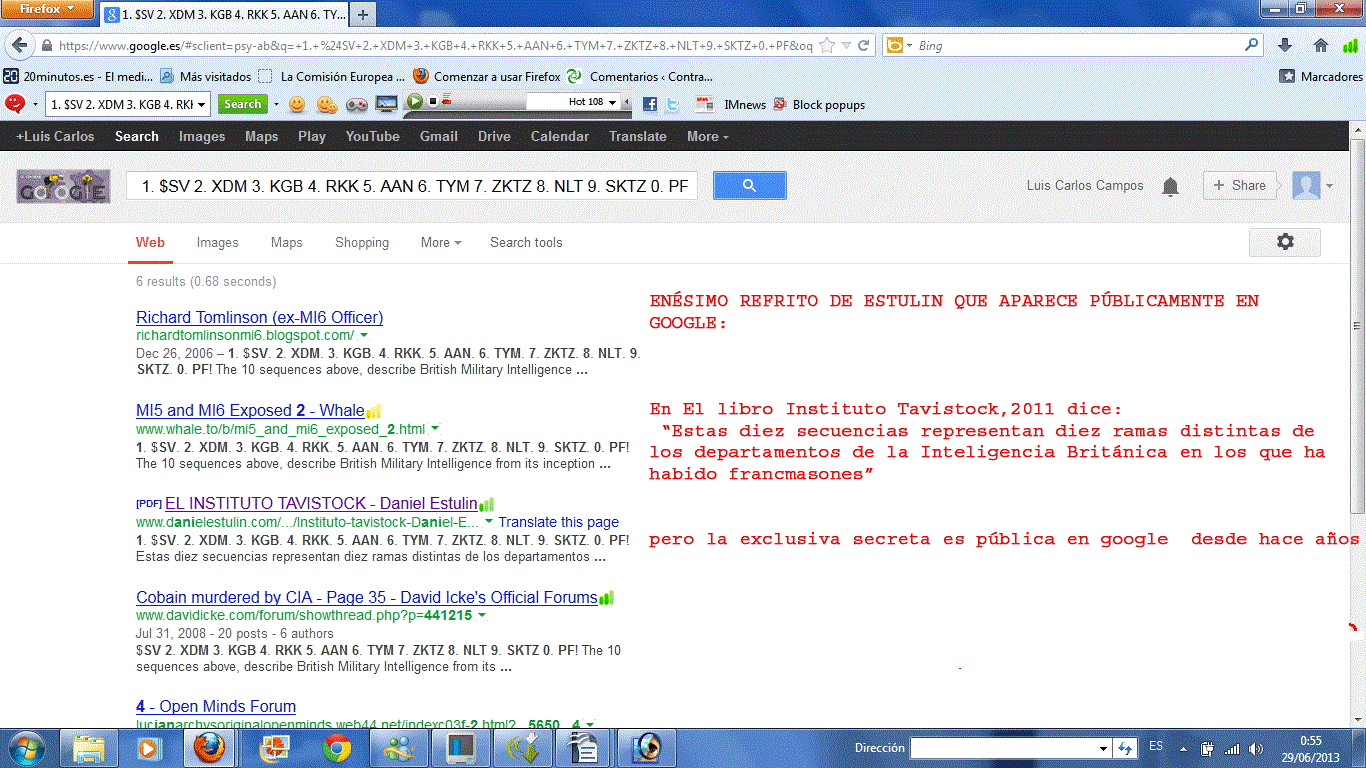The image size is (1366, 768).
Task: Expand the toolbar search box dropdown
Action: pyautogui.click(x=201, y=104)
